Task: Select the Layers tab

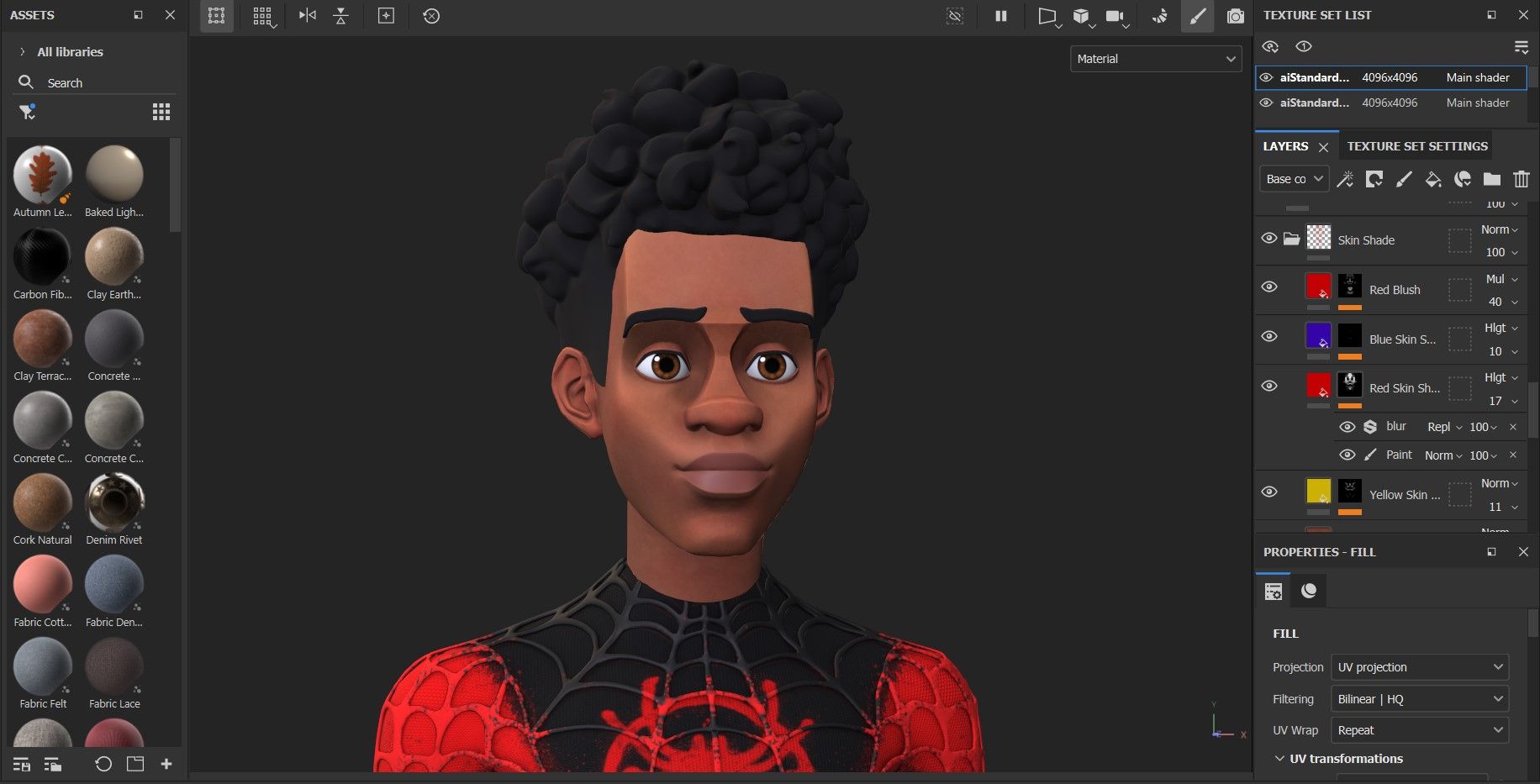Action: click(x=1285, y=146)
